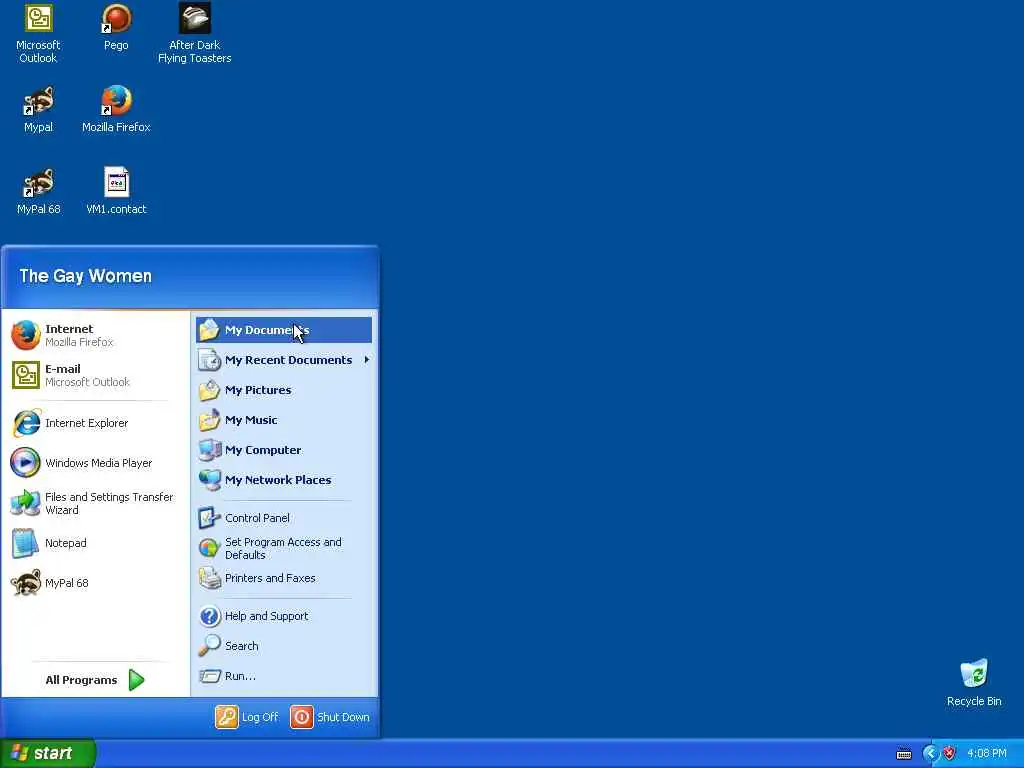Screen dimensions: 1024x768
Task: Select the VM1.contact file on desktop
Action: pos(116,191)
